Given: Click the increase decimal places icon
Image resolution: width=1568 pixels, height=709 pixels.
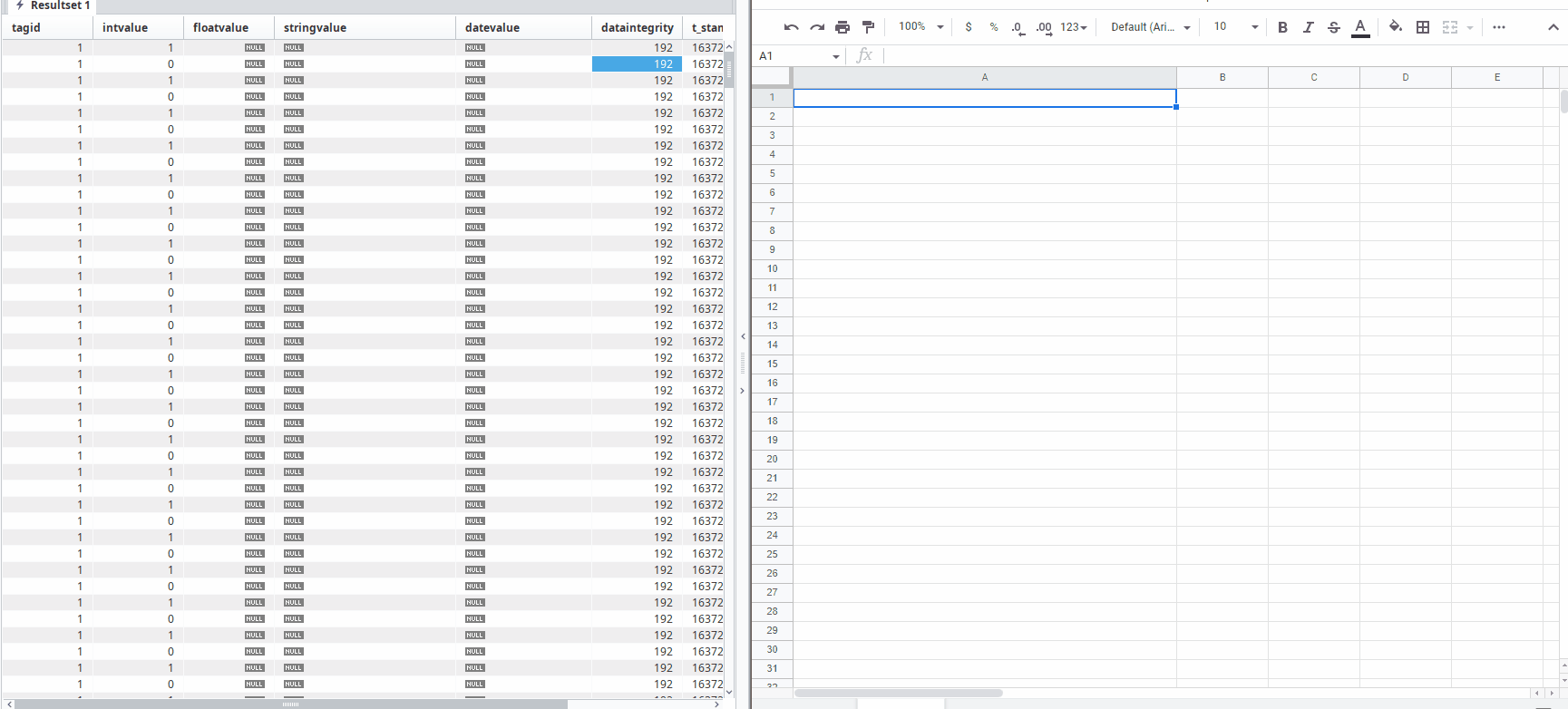Looking at the screenshot, I should click(x=1044, y=28).
